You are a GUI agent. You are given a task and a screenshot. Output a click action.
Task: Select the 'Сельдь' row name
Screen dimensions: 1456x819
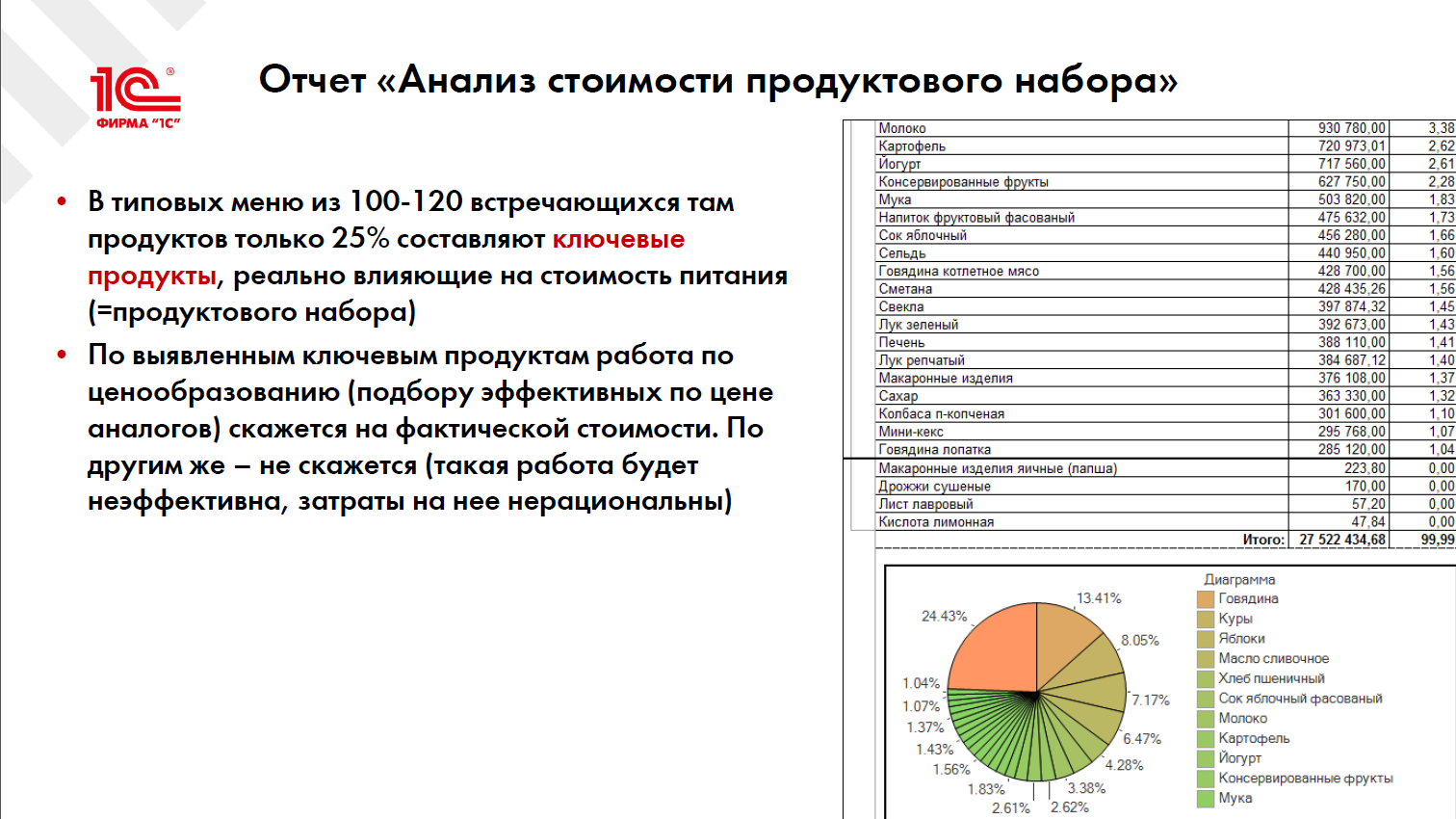902,253
